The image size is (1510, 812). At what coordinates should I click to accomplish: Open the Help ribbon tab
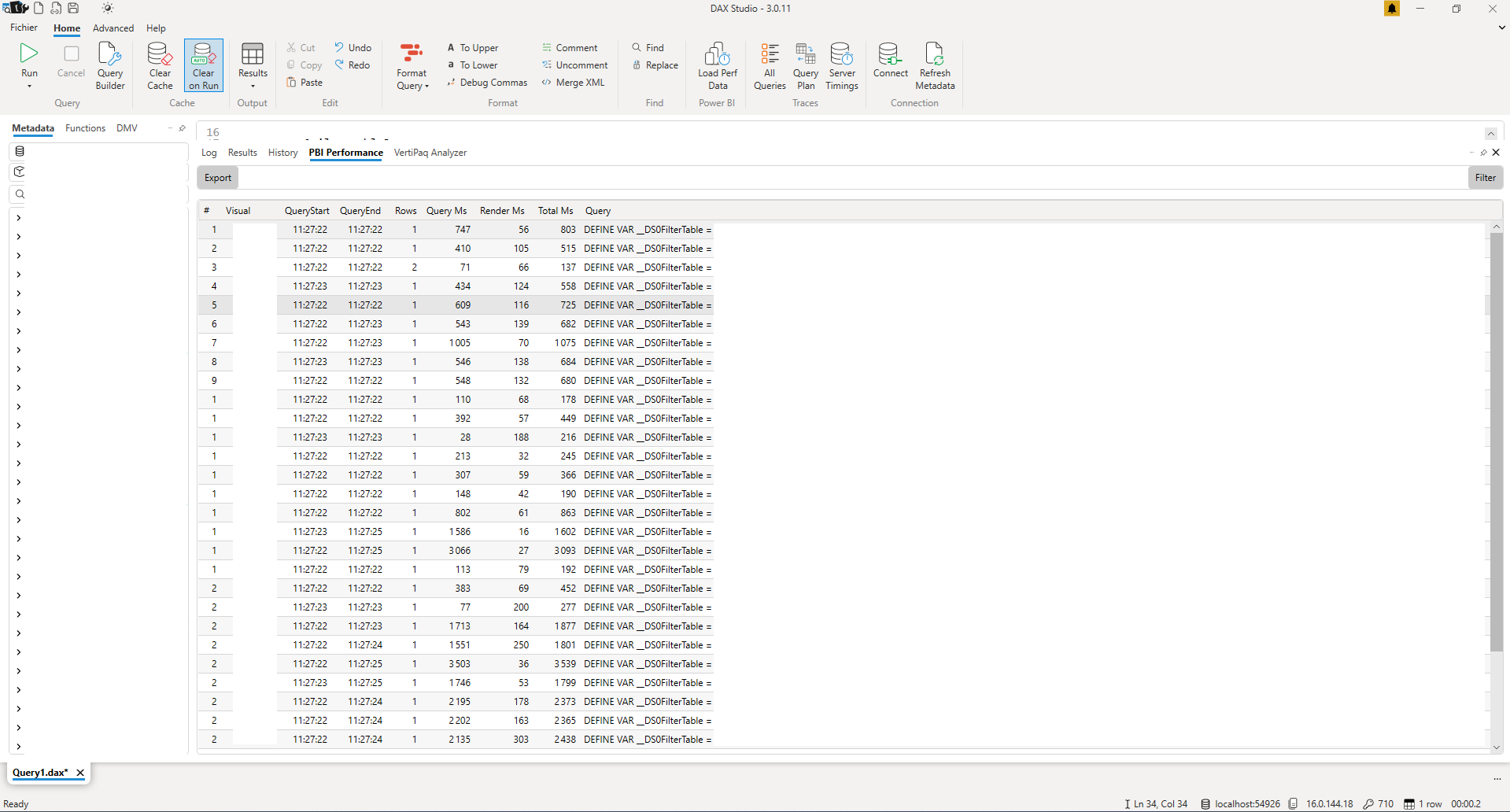tap(156, 28)
